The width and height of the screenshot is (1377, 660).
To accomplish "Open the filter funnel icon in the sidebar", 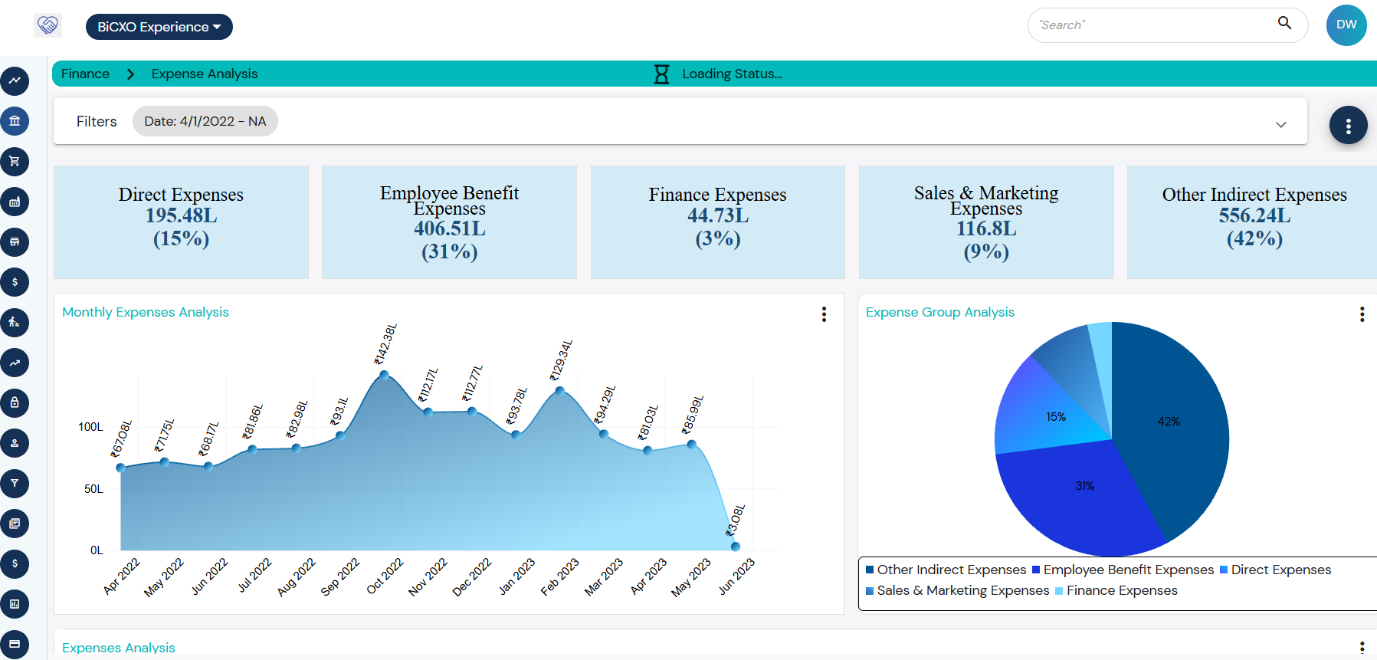I will [14, 483].
